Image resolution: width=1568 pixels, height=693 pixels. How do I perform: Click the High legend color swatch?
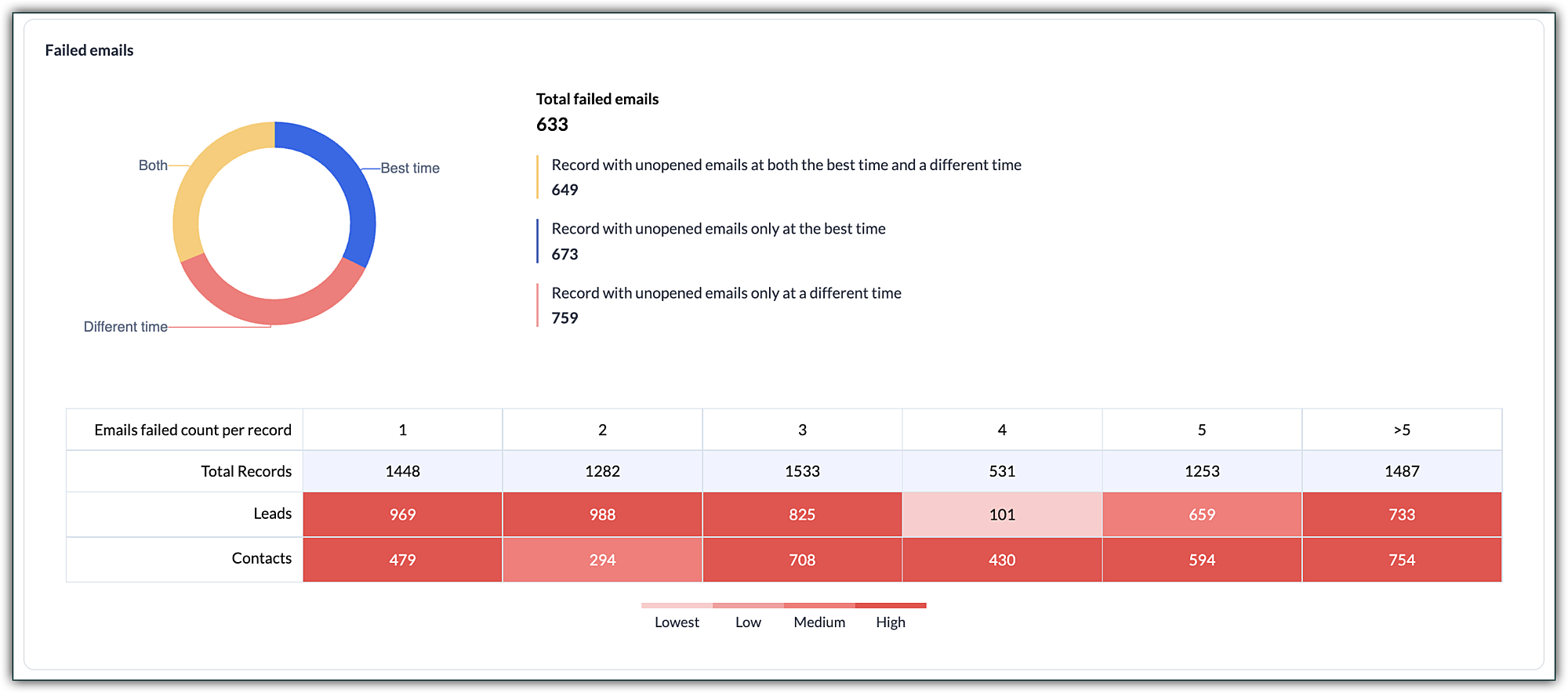(x=891, y=605)
